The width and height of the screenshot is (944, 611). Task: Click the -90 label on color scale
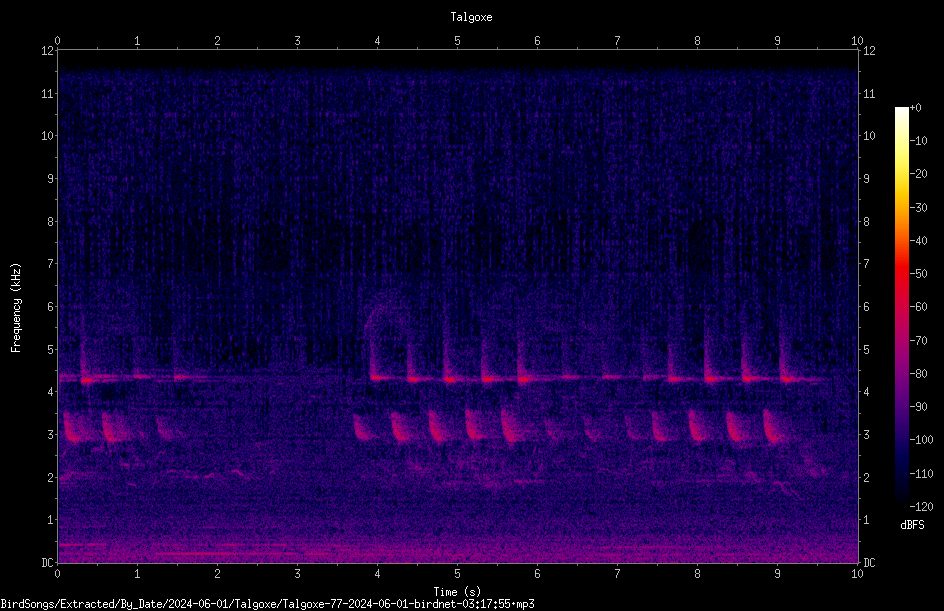918,406
